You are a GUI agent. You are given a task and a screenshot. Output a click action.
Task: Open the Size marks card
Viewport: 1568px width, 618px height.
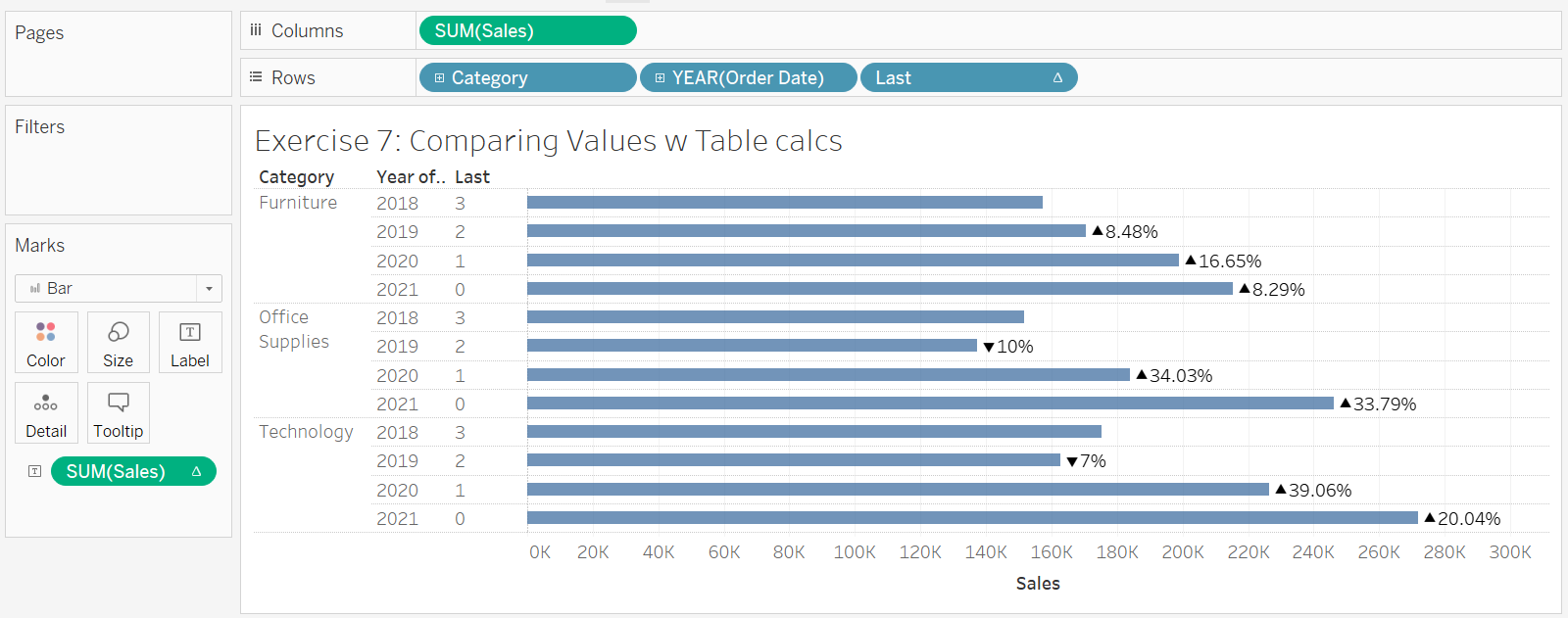pos(118,342)
